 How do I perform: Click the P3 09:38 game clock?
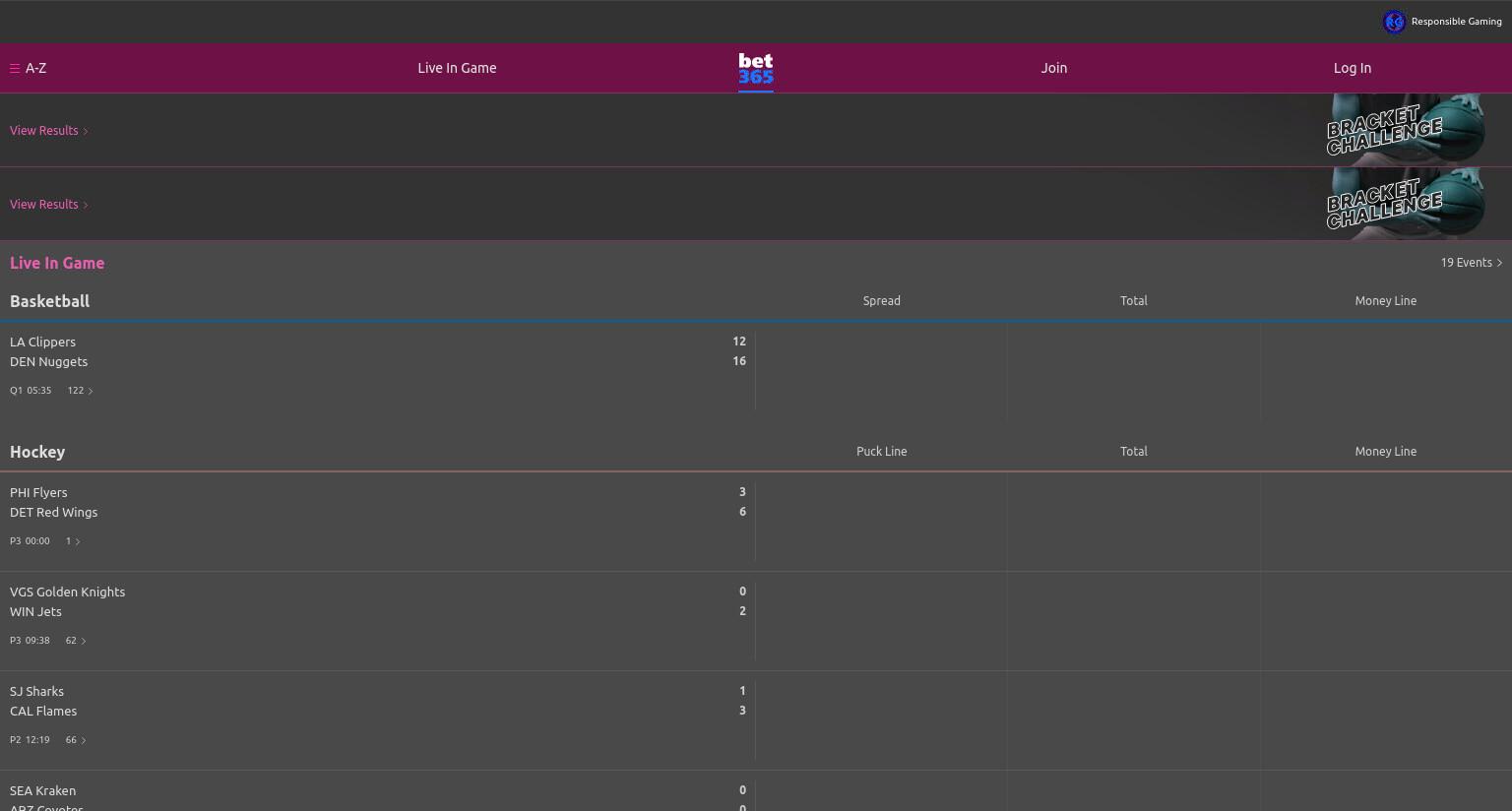coord(30,641)
